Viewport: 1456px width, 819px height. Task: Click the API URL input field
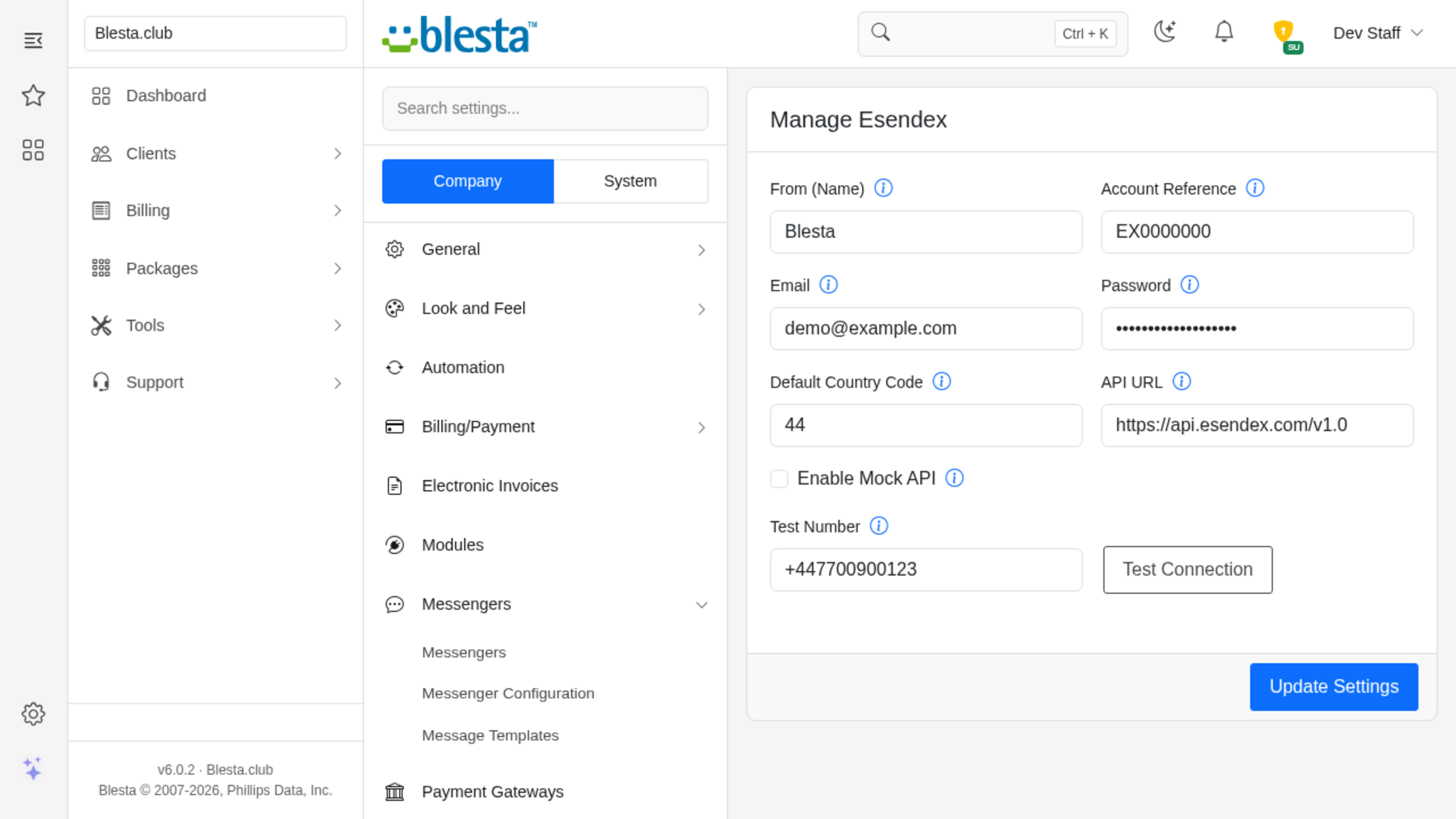pos(1257,425)
